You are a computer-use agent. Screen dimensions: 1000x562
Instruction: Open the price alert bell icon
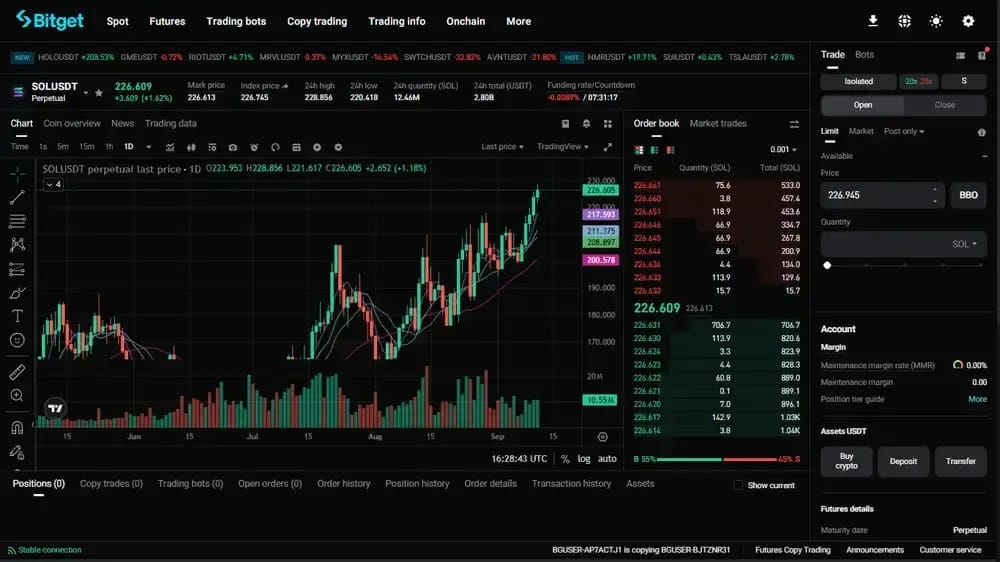[x=586, y=124]
